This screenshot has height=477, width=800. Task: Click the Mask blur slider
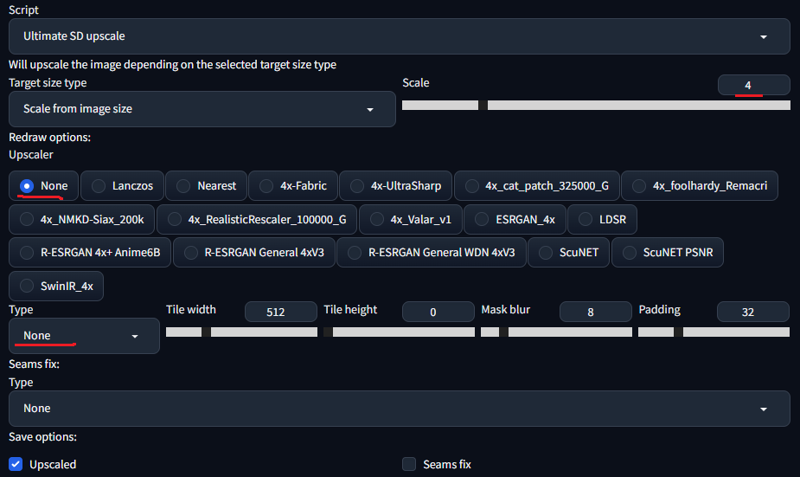click(556, 332)
